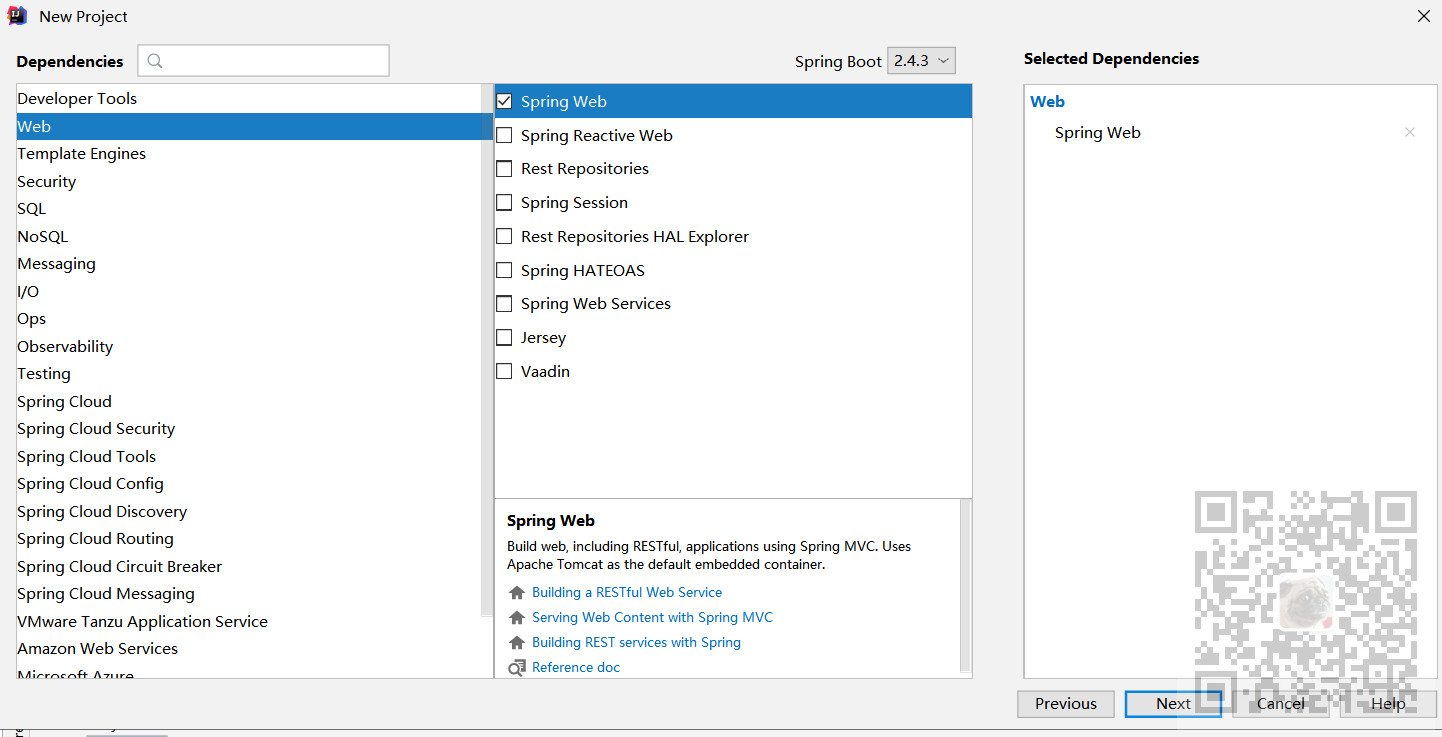Tick the Jersey checkbox
1442x737 pixels.
(504, 337)
